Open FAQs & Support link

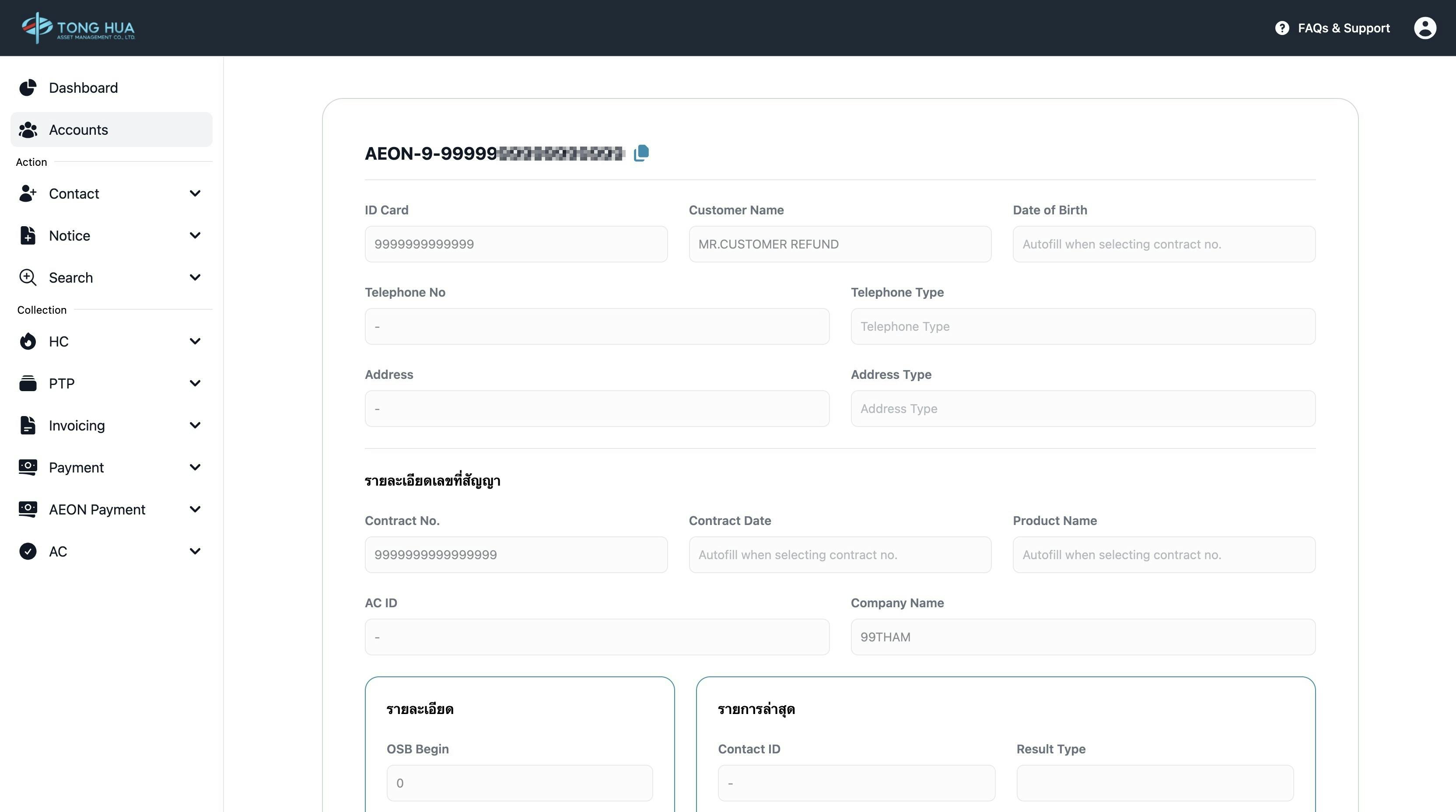tap(1343, 28)
